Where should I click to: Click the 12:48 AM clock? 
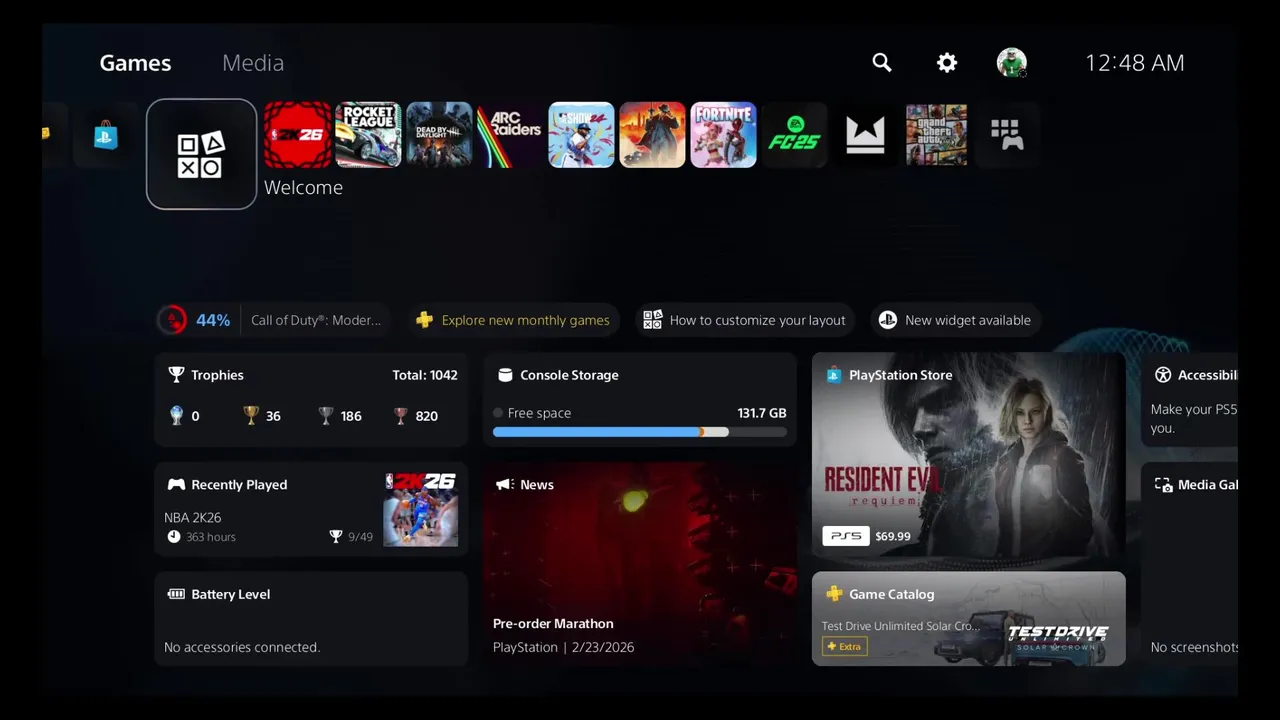point(1134,62)
